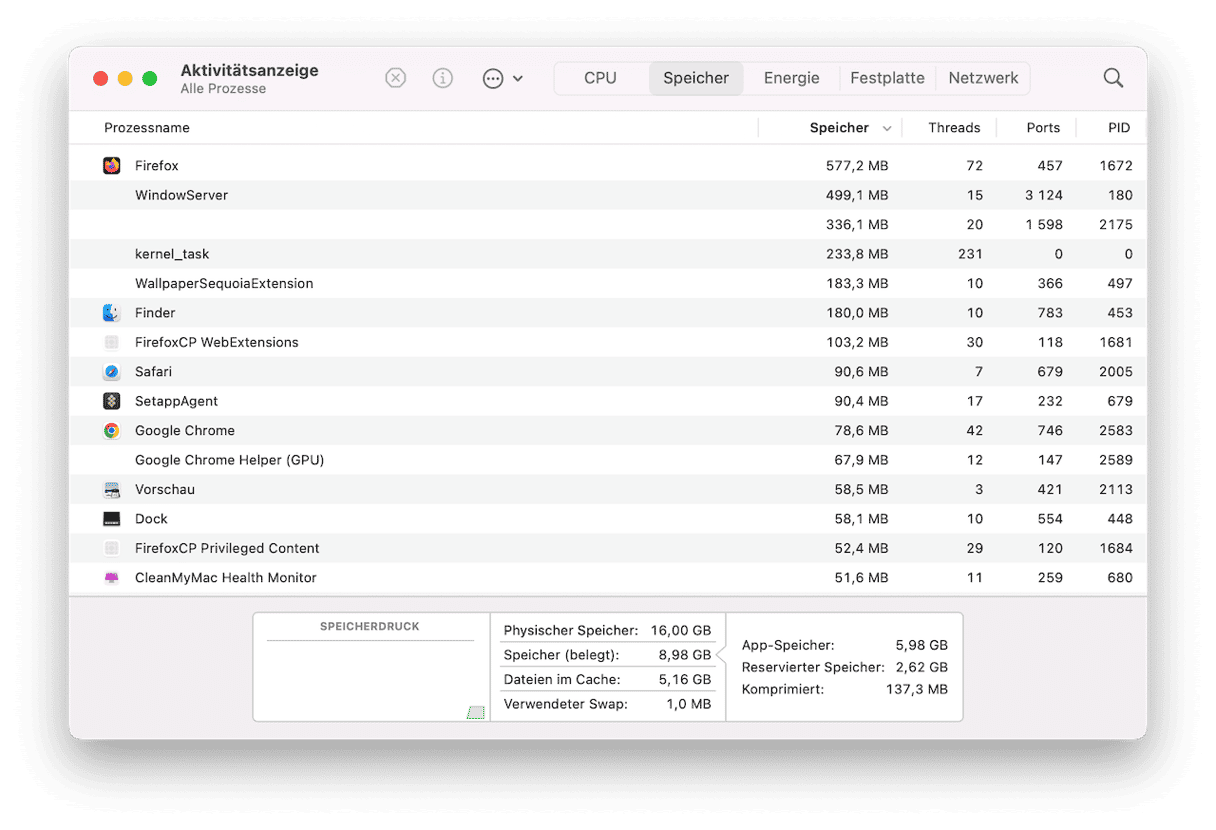Click the Safari compass icon
Screen dimensions: 1216x830
[112, 372]
